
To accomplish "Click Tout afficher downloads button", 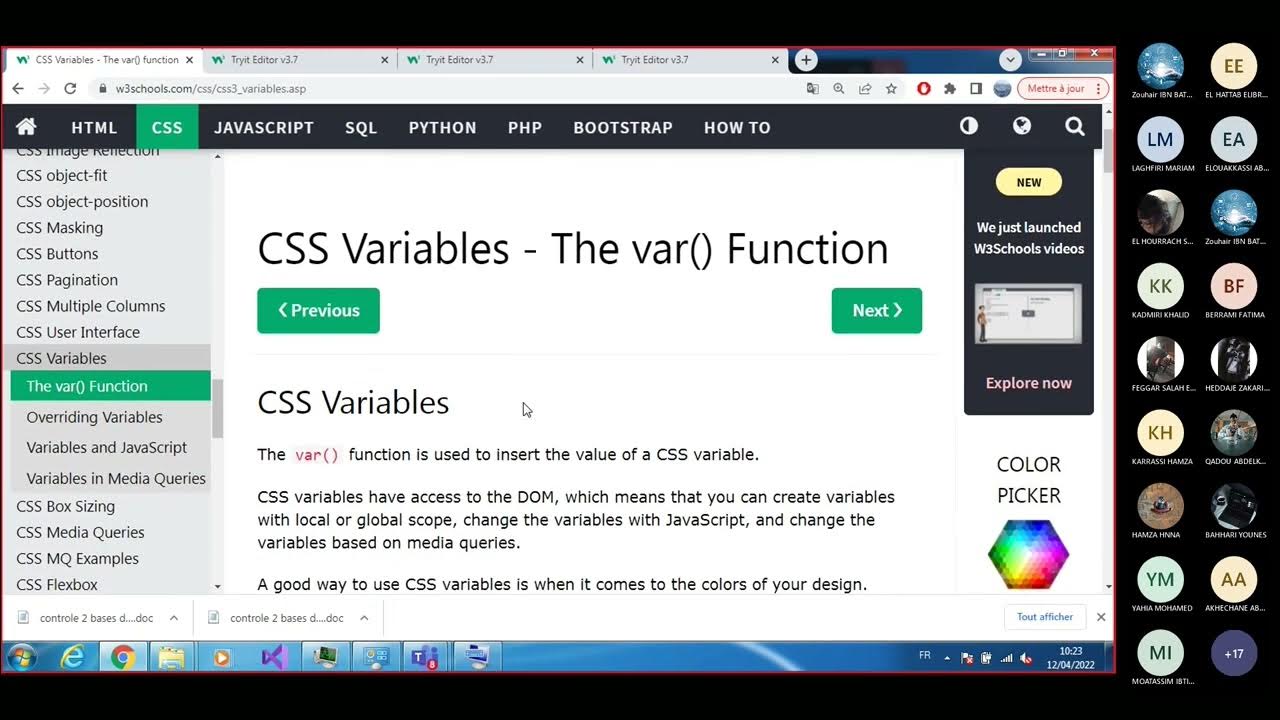I will coord(1045,617).
